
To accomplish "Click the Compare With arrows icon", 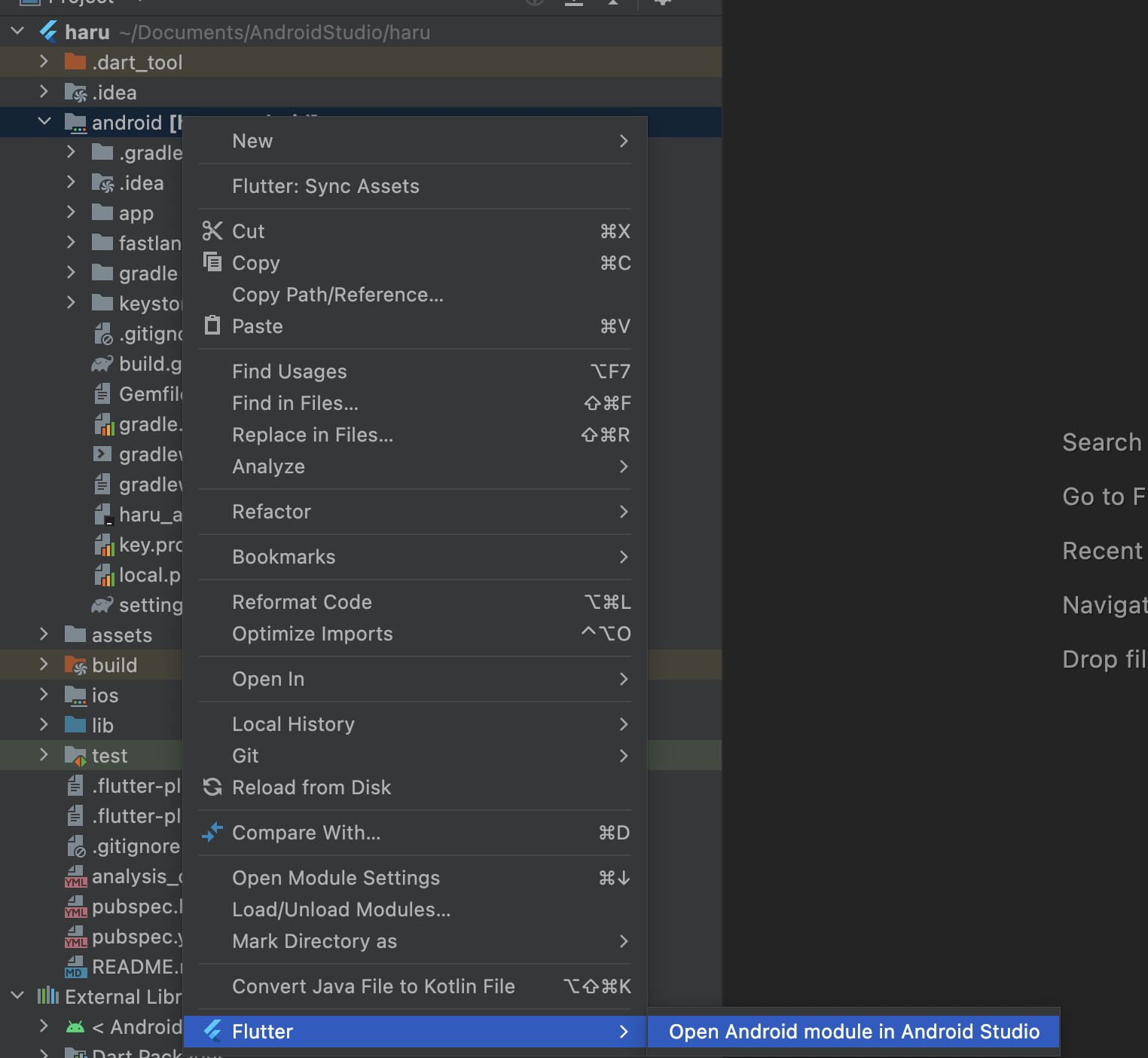I will pos(212,832).
